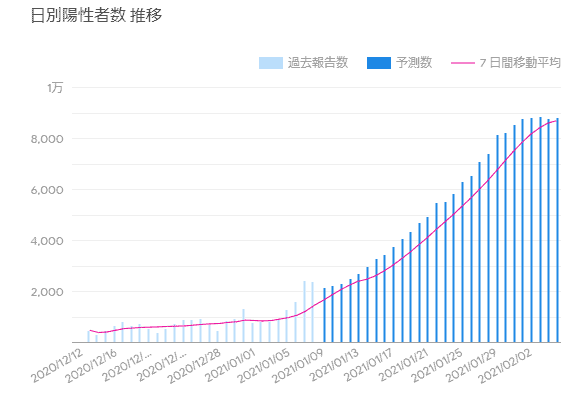578x398 pixels.
Task: Click the 2021/01/09 x-axis date label
Action: [x=298, y=366]
